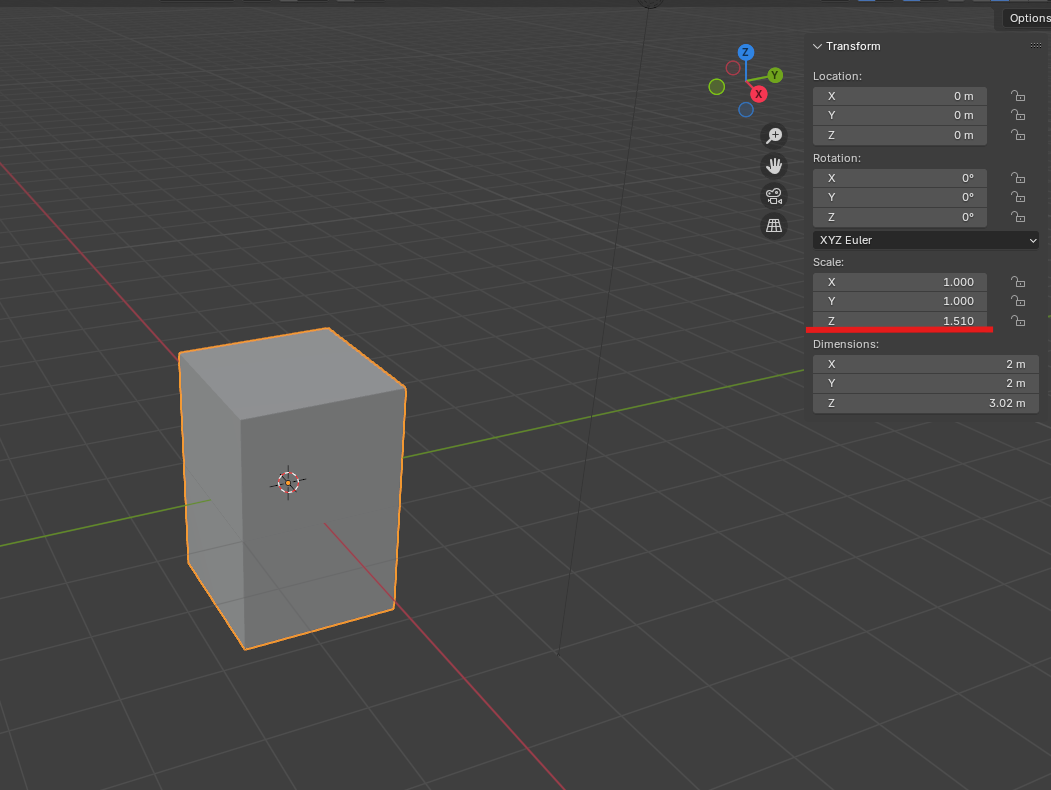Click the Dimensions X field
Screen dimensions: 1051x790
click(x=926, y=364)
